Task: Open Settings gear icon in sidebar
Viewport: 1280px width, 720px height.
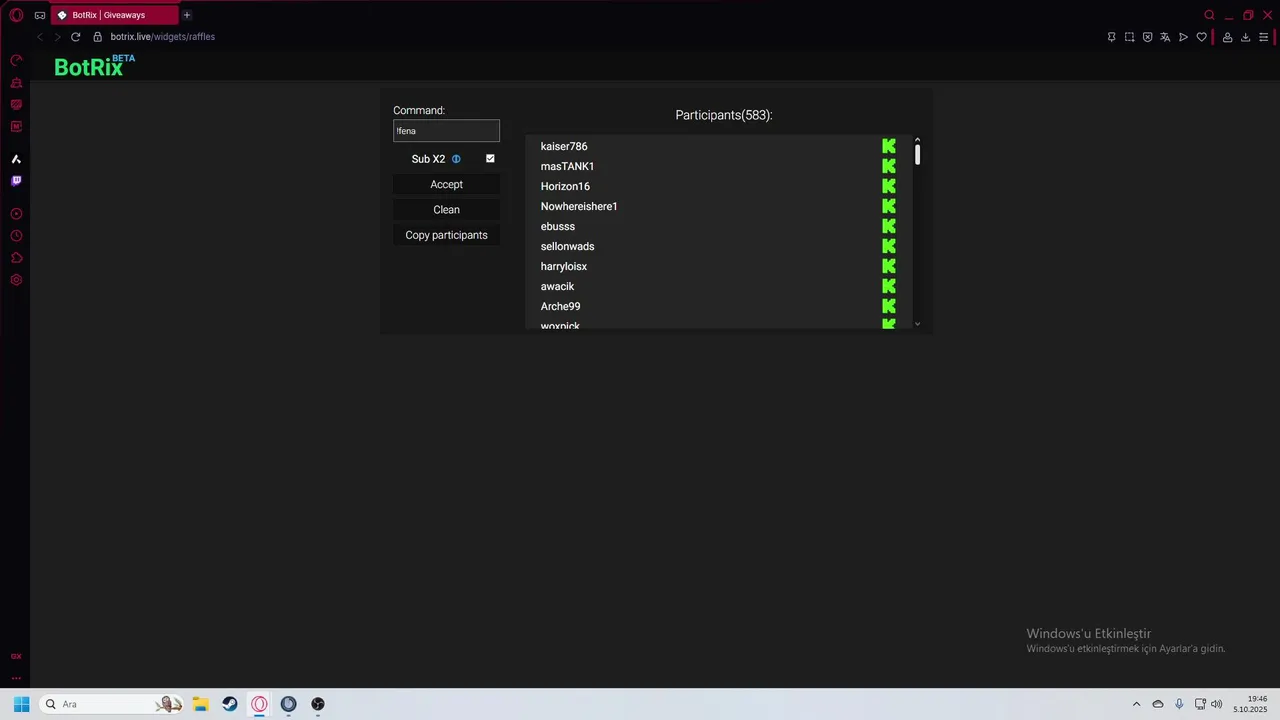Action: point(16,280)
